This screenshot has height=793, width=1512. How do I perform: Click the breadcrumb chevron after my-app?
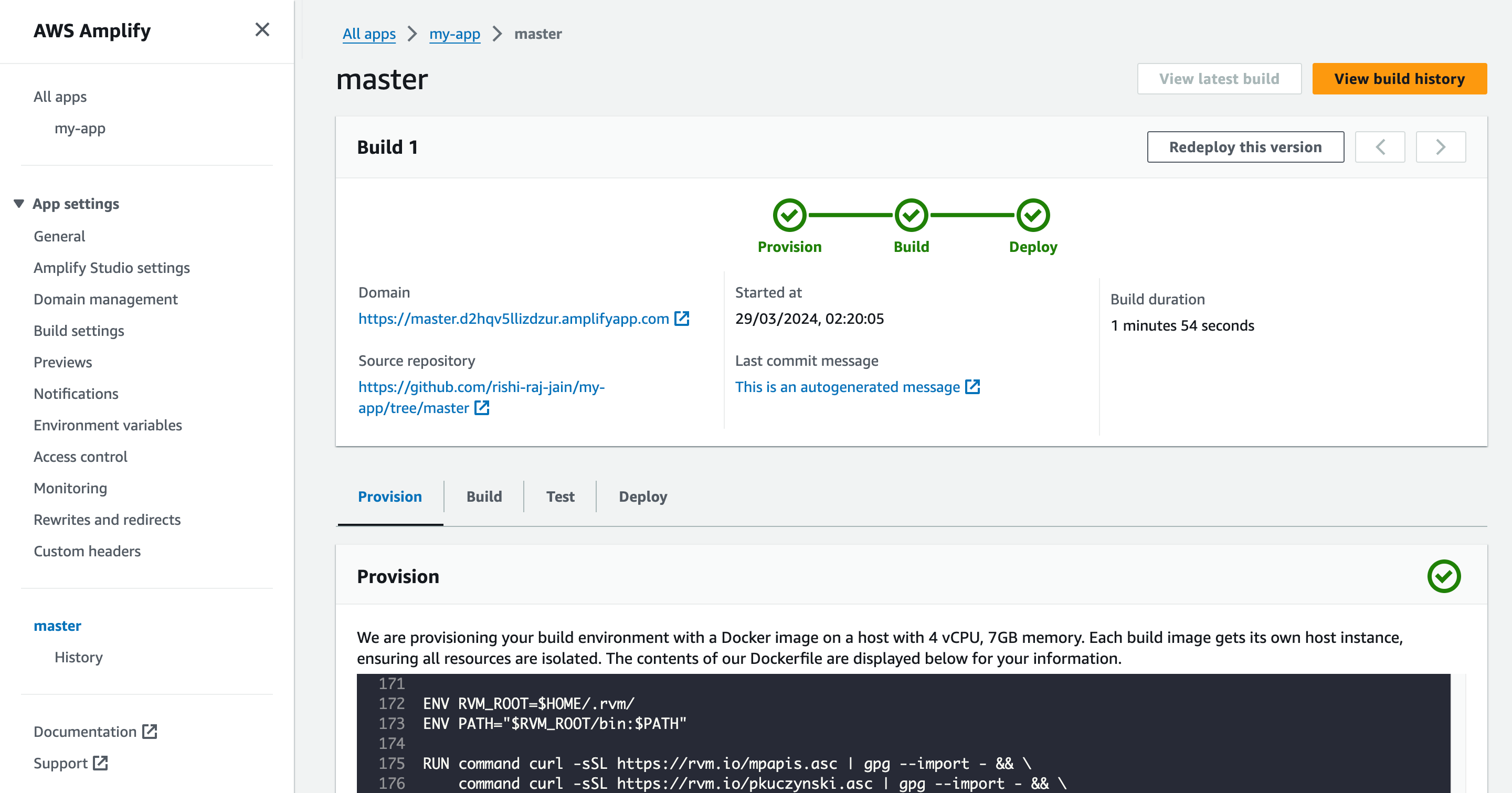tap(497, 34)
